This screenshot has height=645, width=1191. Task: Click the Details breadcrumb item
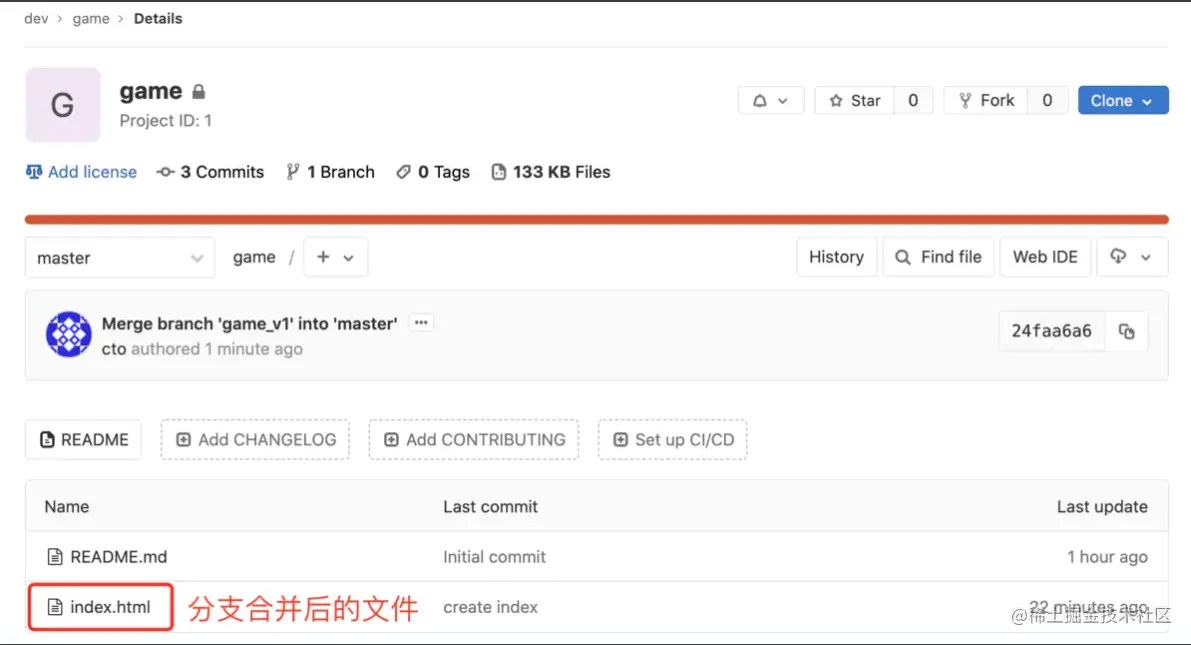click(x=158, y=18)
